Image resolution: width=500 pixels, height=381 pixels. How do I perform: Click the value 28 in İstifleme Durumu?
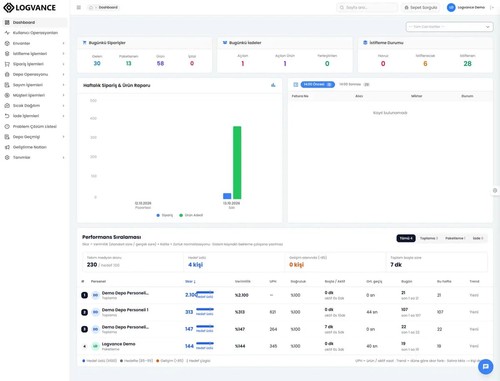(467, 64)
